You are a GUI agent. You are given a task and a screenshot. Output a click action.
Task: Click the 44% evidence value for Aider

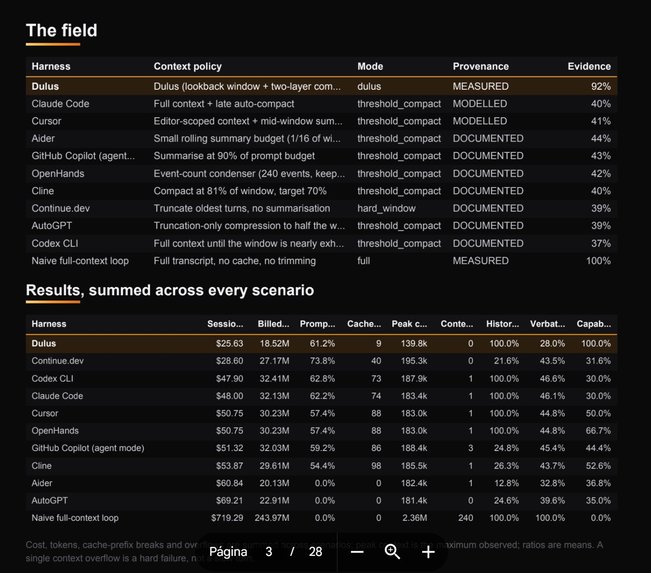[x=601, y=139]
